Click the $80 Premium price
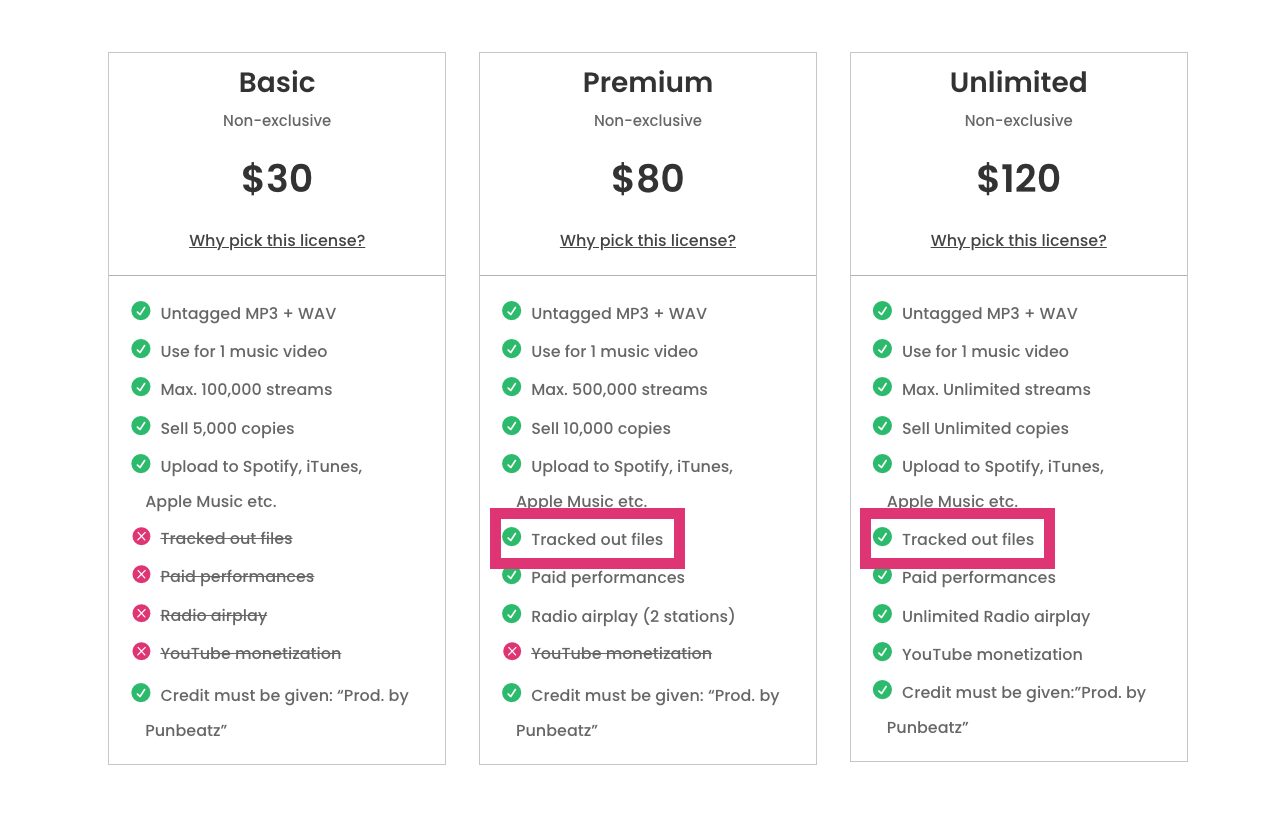Viewport: 1282px width, 818px height. (648, 179)
